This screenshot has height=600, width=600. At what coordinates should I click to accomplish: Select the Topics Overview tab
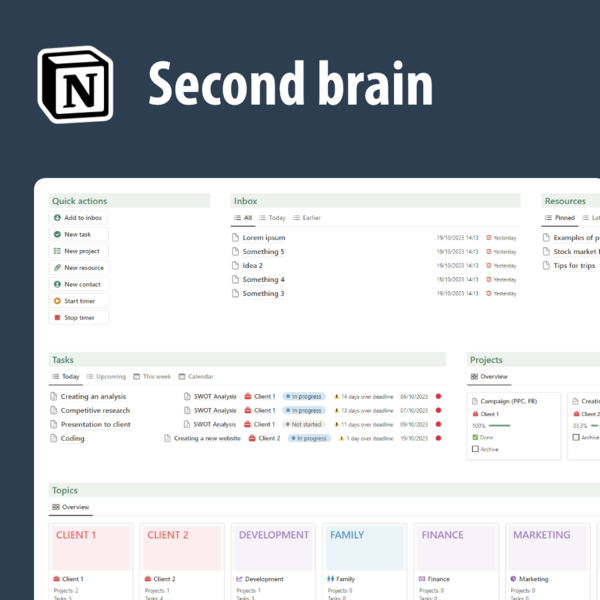coord(71,507)
